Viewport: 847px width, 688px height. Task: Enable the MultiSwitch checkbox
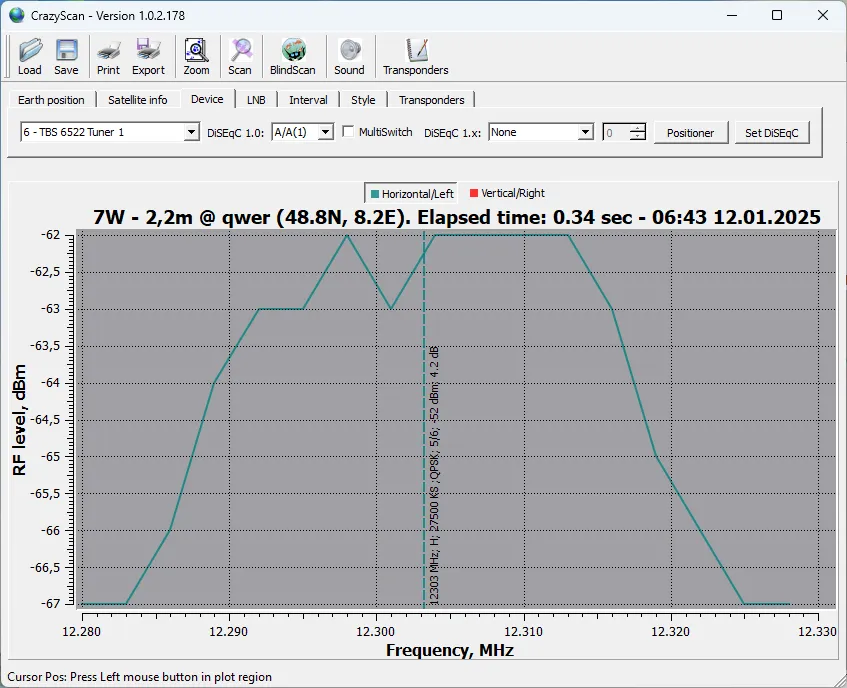(x=349, y=132)
